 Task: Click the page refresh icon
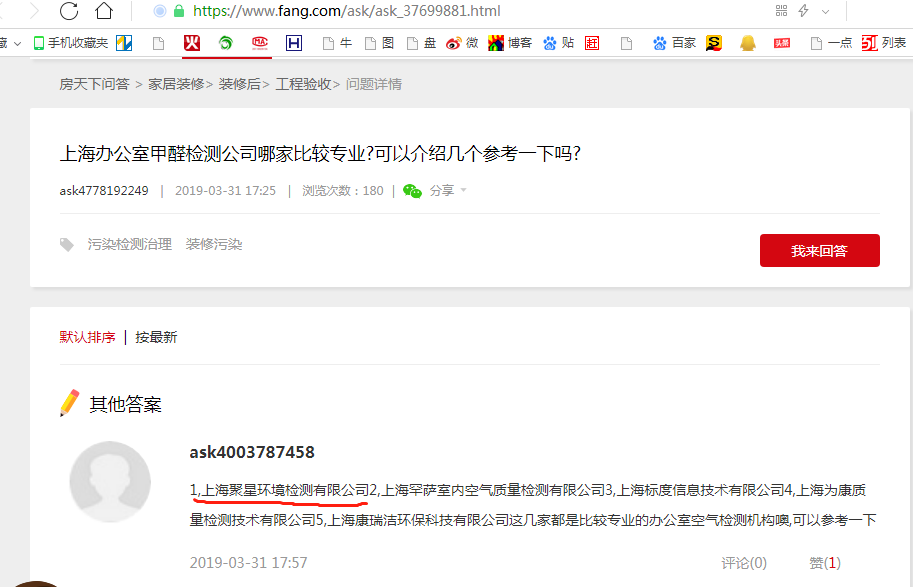pyautogui.click(x=67, y=13)
